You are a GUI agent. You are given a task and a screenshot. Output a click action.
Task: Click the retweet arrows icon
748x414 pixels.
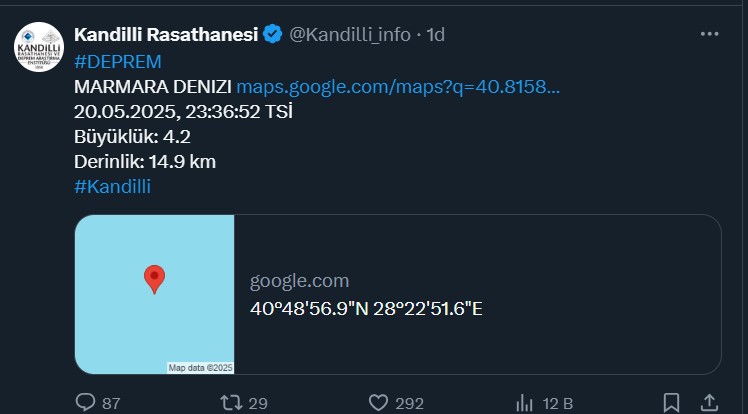point(231,403)
